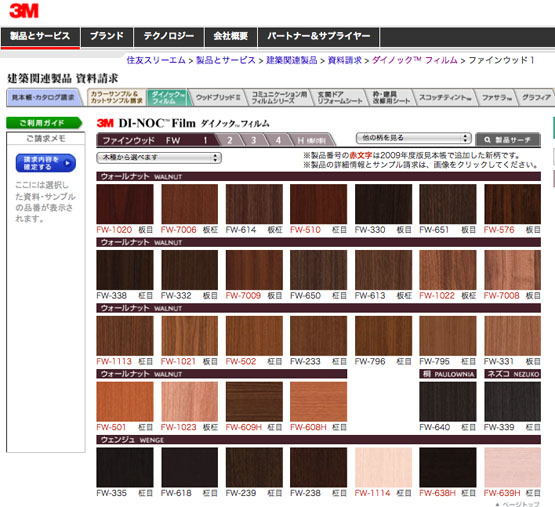555x507 pixels.
Task: Jump to ページトップ link
Action: 517,504
